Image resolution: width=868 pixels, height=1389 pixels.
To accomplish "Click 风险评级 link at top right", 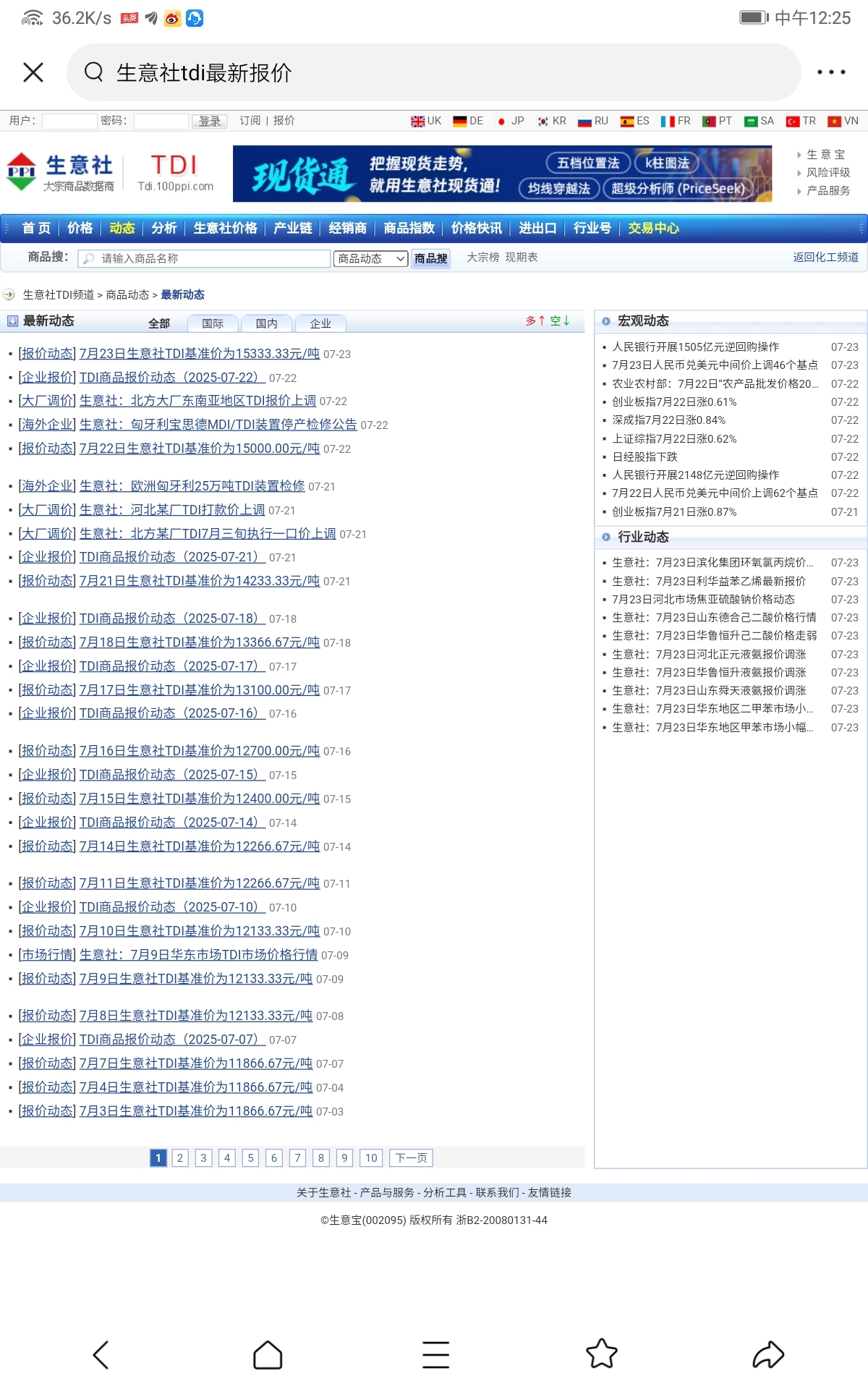I will (828, 172).
